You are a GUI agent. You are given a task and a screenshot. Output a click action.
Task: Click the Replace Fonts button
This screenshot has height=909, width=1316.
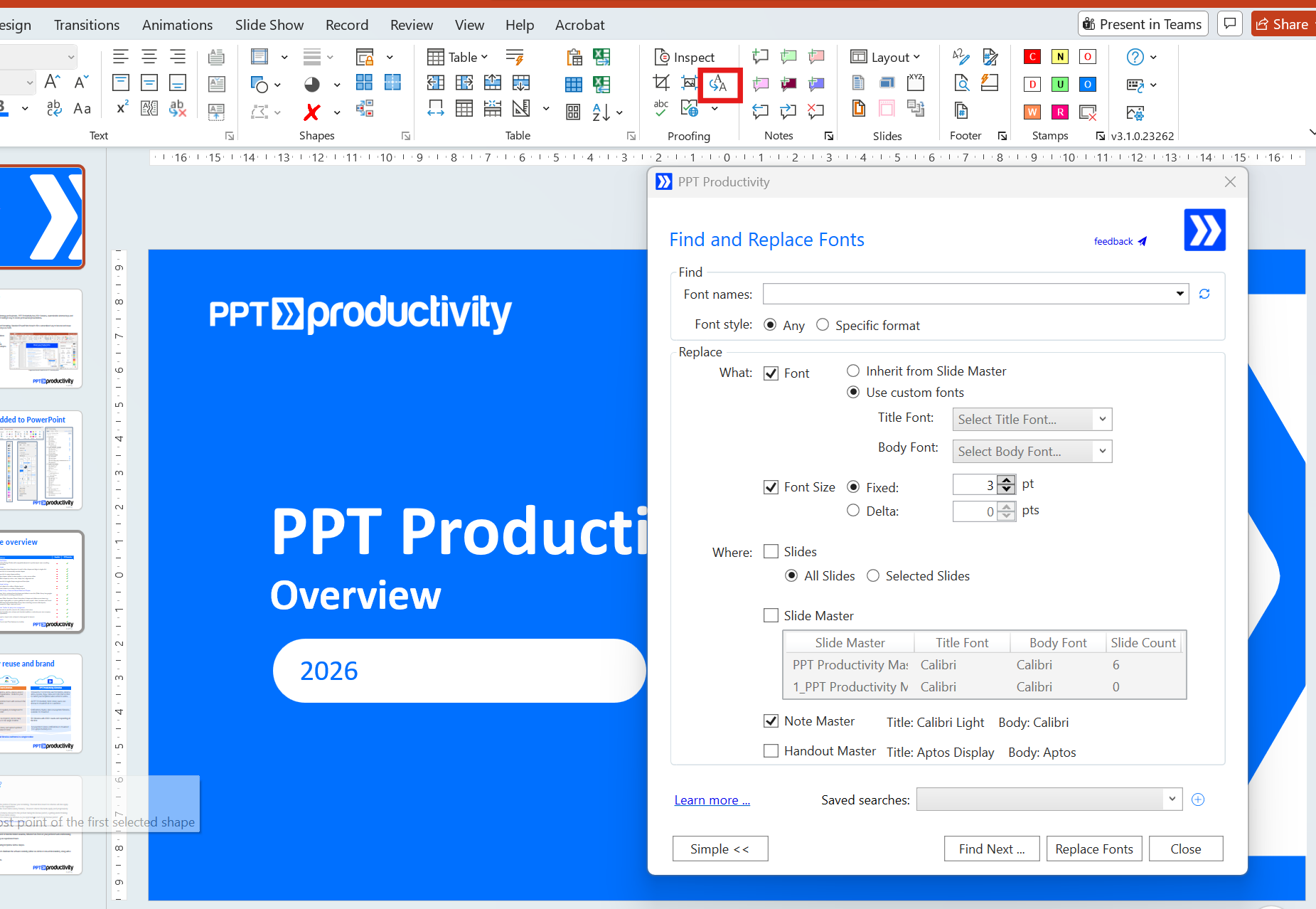pyautogui.click(x=1094, y=849)
